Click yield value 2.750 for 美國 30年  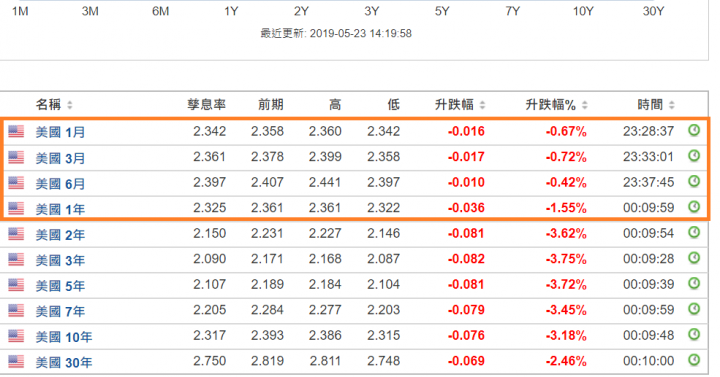click(x=209, y=361)
